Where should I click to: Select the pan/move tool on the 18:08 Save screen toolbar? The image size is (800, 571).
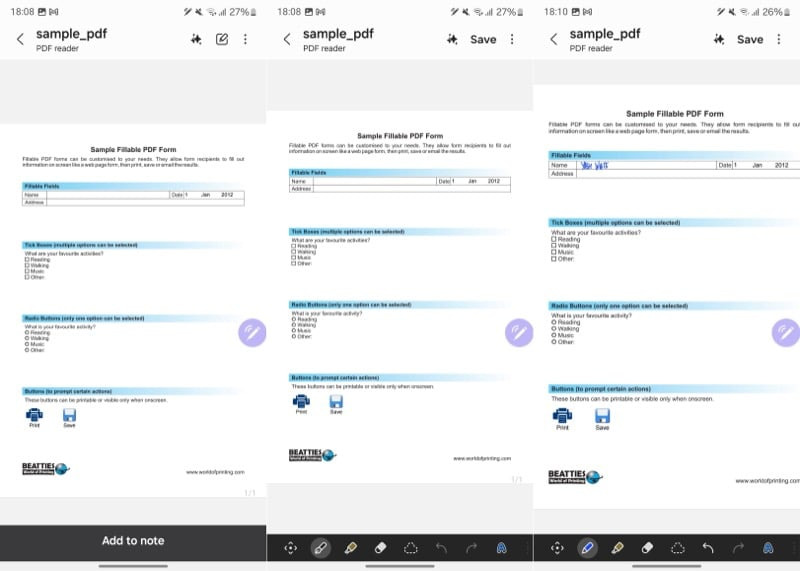(291, 548)
